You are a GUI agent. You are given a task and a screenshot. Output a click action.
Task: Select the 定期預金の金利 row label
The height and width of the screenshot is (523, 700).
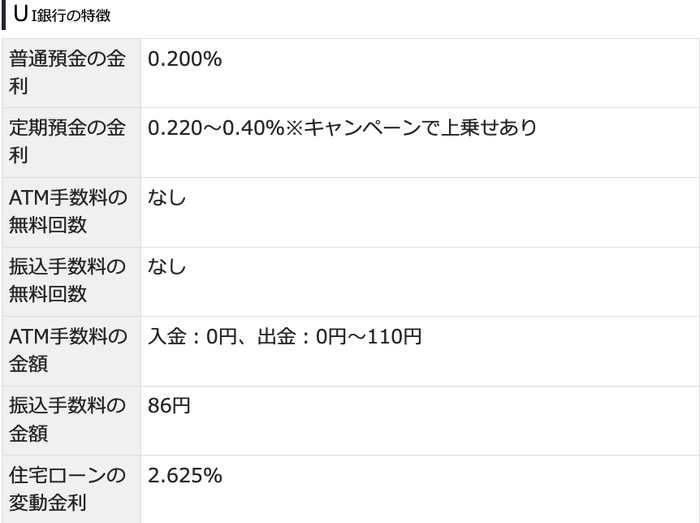68,142
